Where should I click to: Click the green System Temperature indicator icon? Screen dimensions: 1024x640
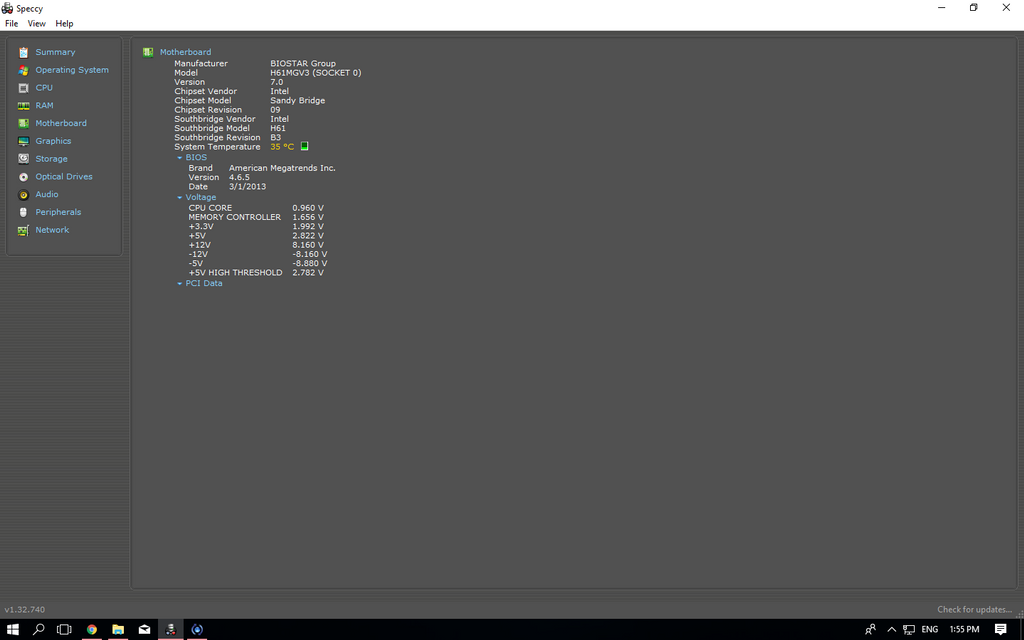(x=304, y=146)
